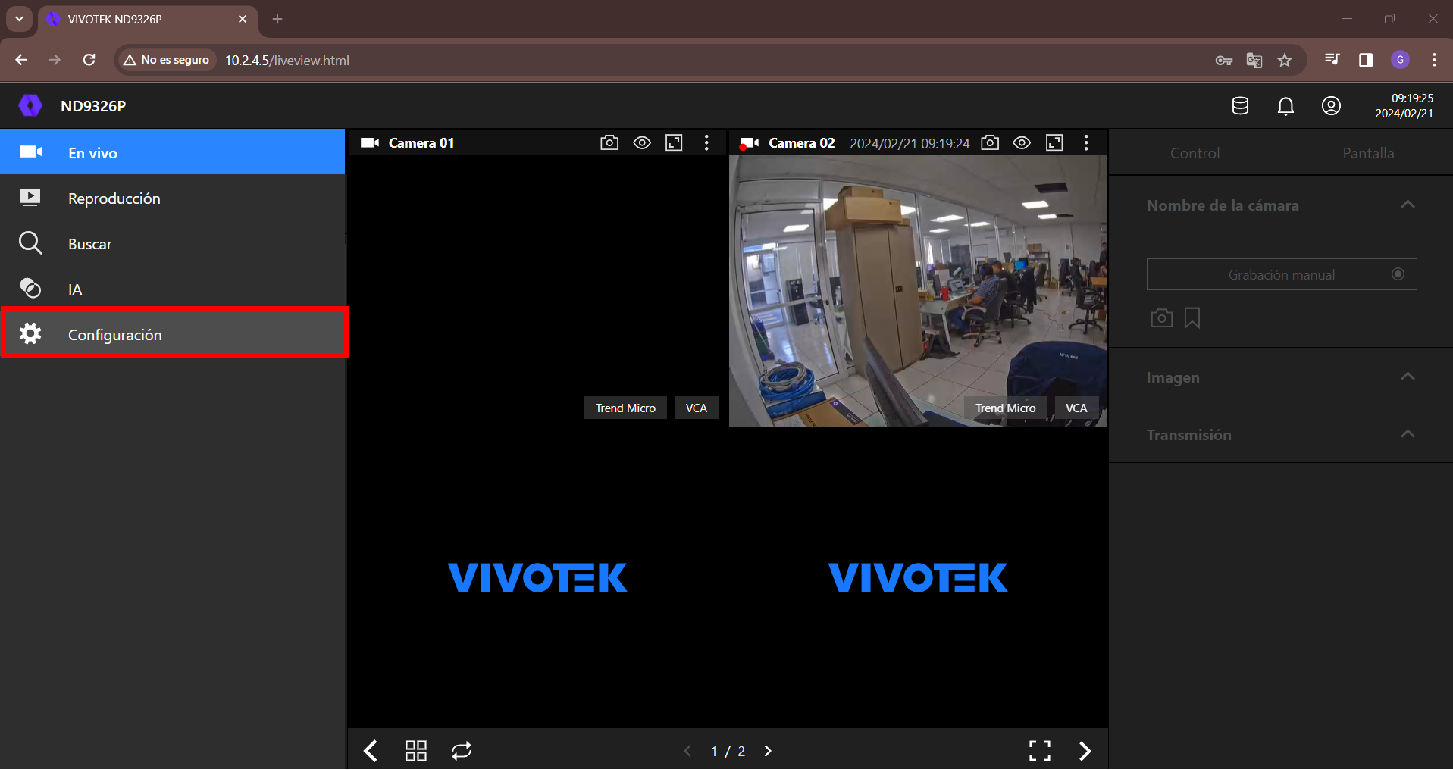Open the IA menu item
The width and height of the screenshot is (1453, 770).
[x=173, y=289]
